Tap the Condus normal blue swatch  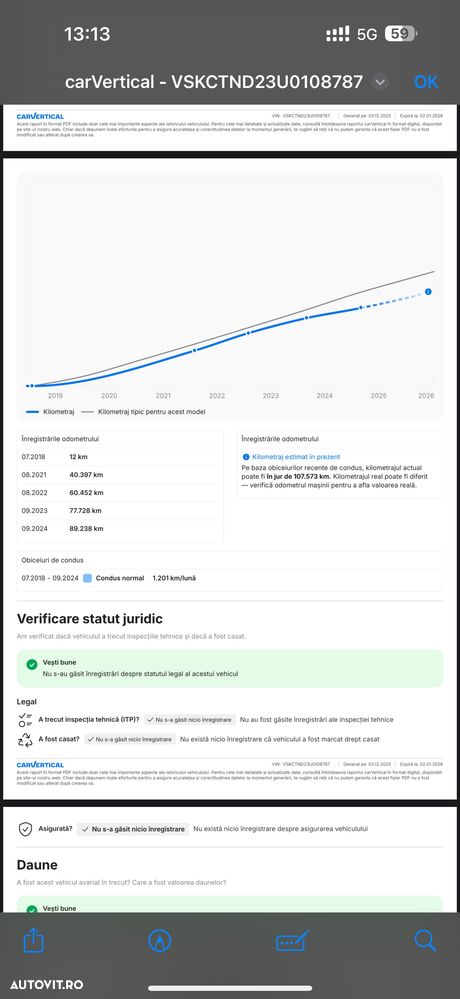(88, 578)
